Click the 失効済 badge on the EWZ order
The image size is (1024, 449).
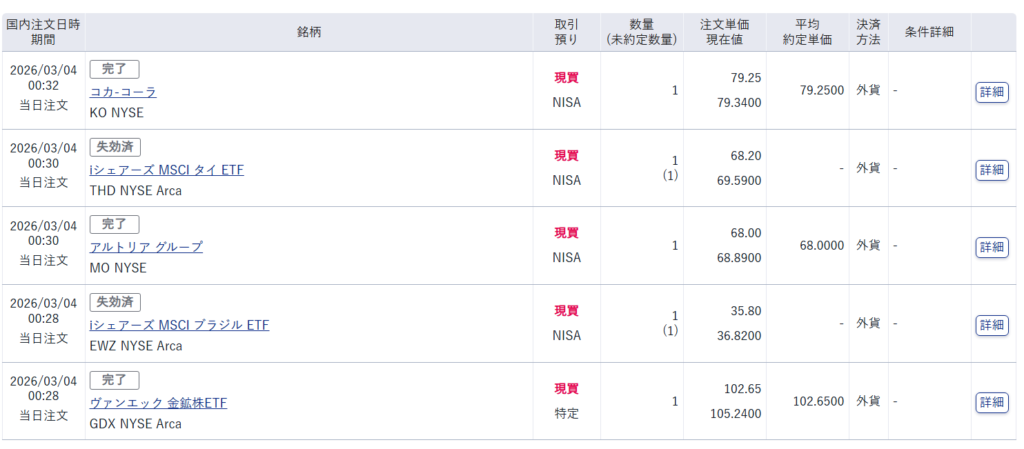coord(115,301)
